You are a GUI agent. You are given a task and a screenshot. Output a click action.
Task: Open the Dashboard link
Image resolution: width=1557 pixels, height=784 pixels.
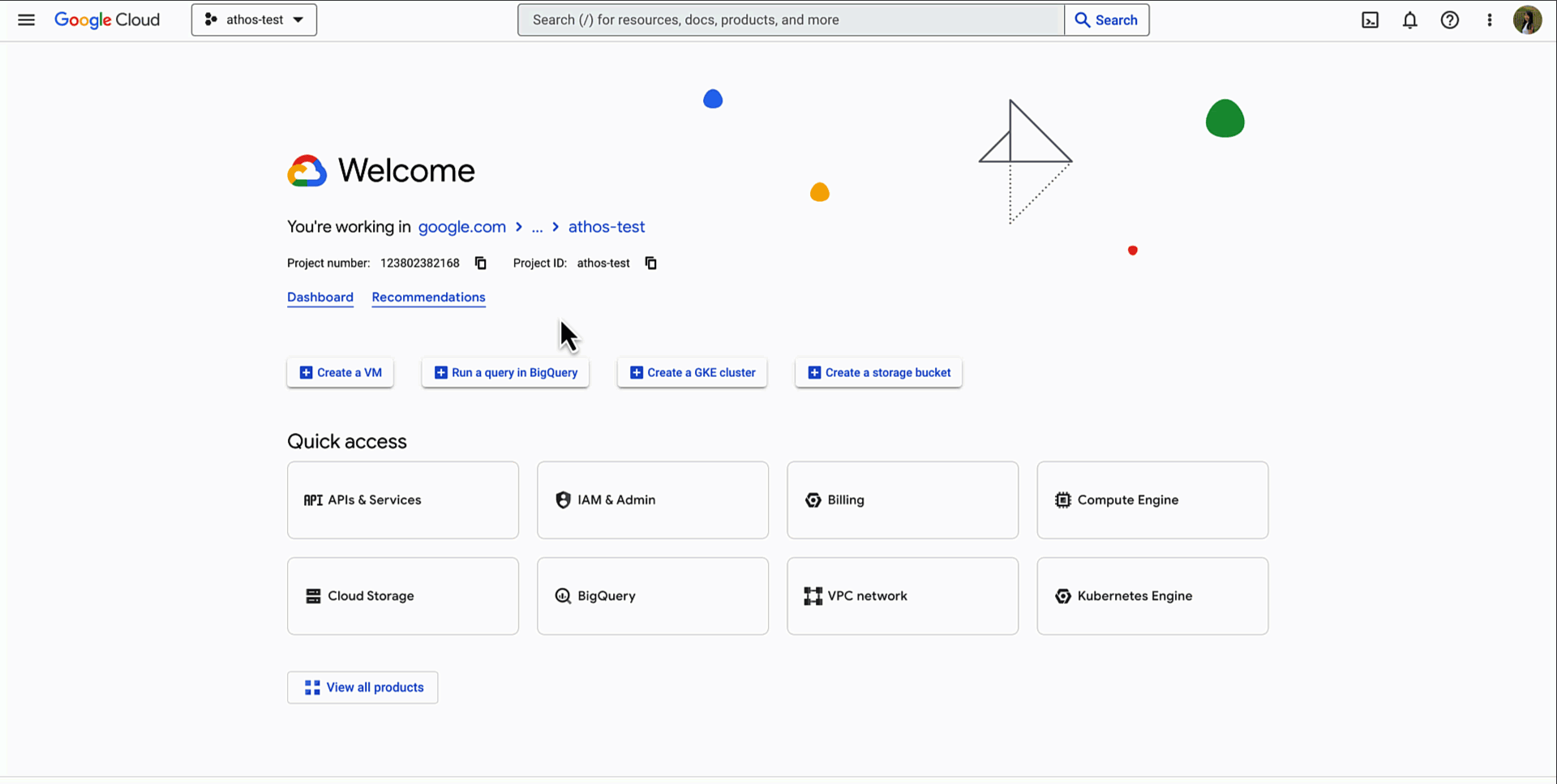(x=320, y=298)
